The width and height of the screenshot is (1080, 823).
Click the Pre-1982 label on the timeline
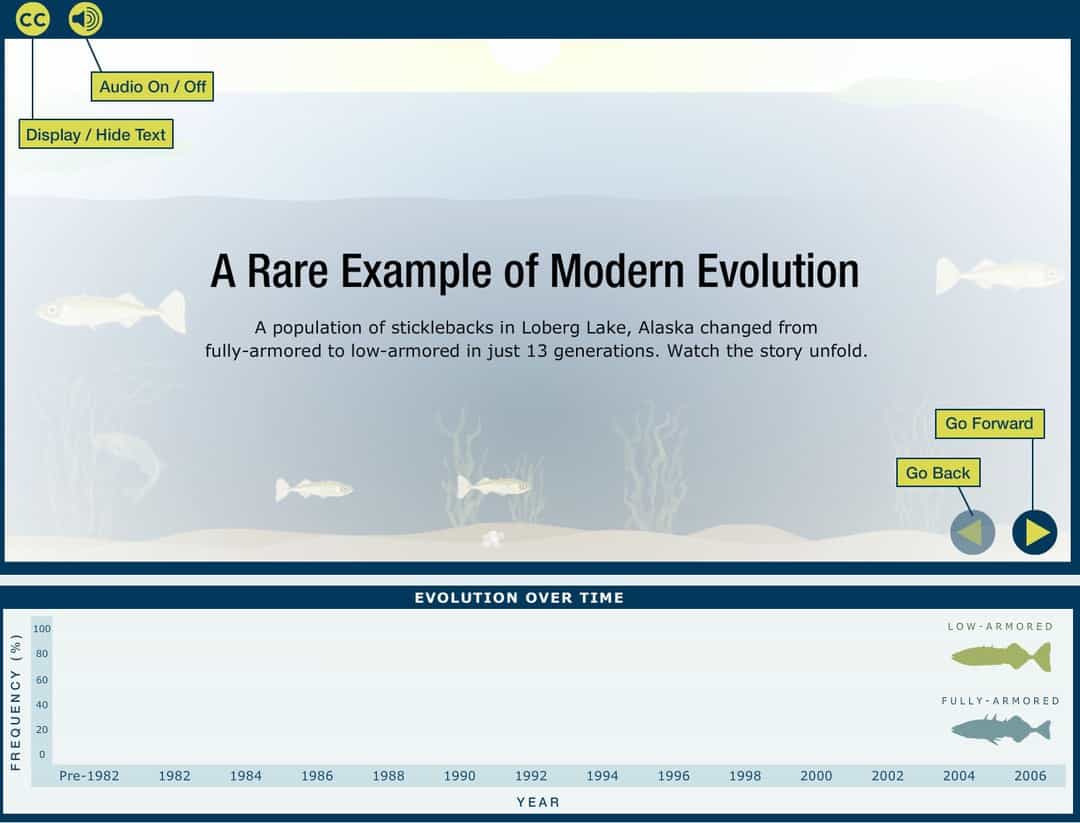point(89,775)
